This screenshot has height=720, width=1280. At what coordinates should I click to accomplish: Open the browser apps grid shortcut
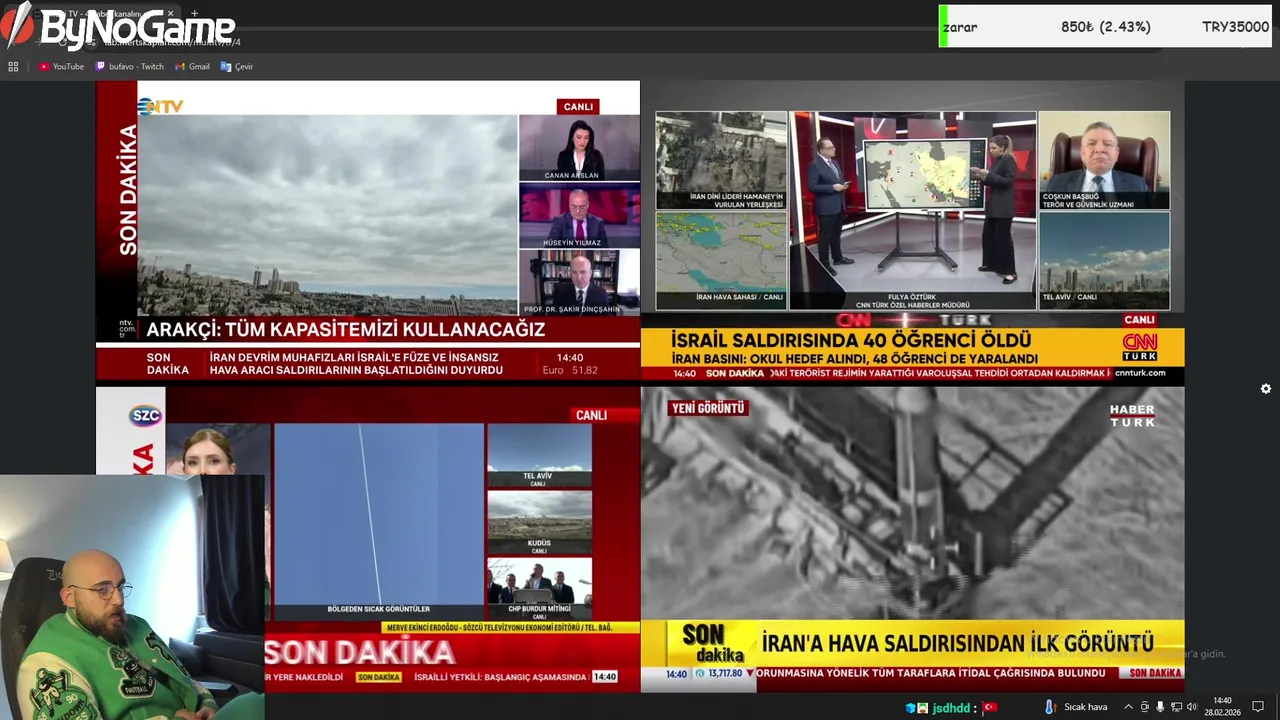(13, 67)
